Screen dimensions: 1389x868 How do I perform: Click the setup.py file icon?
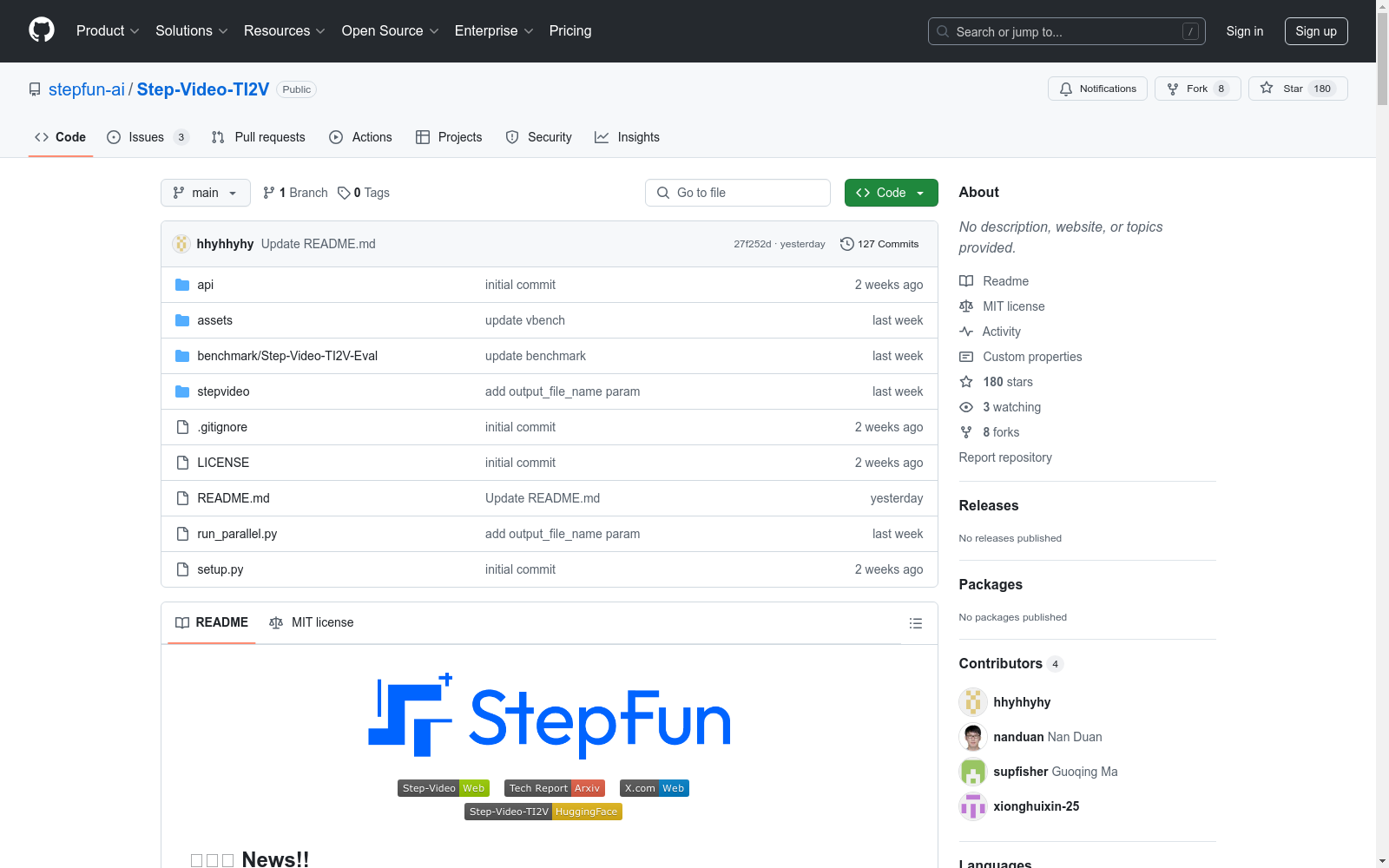(x=182, y=569)
